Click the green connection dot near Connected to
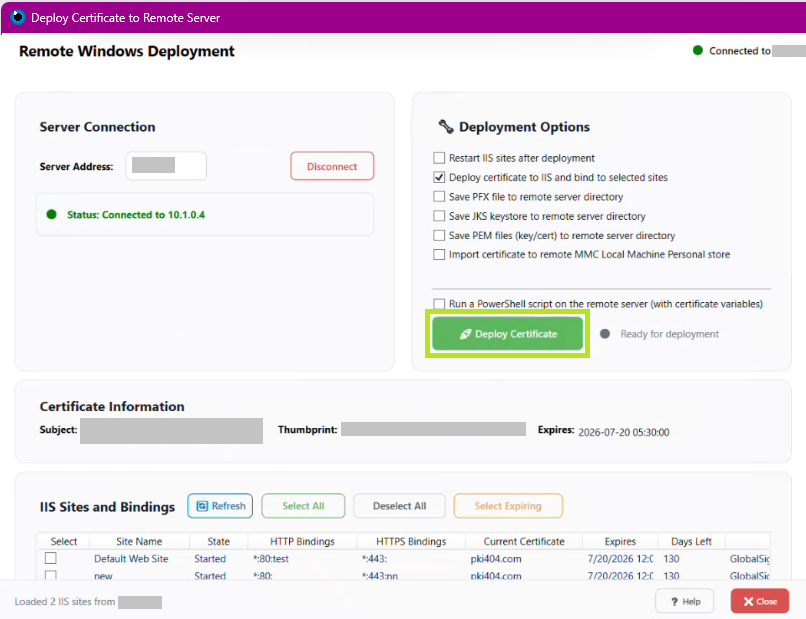Viewport: 806px width, 619px height. pos(698,50)
